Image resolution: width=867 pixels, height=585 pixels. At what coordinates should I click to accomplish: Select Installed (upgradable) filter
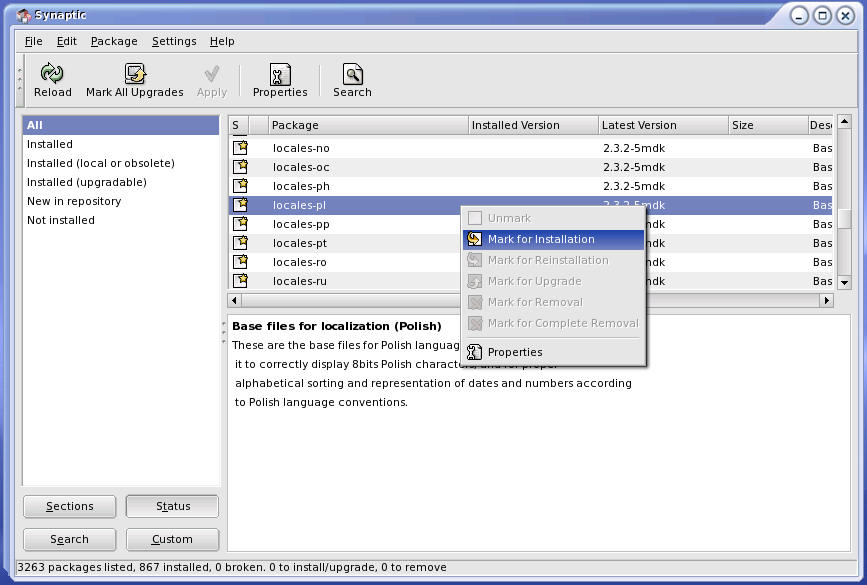[x=121, y=182]
